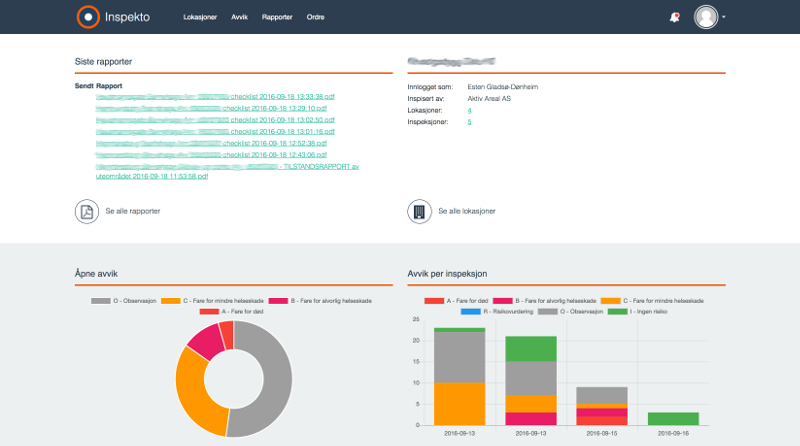Toggle C - Fare for mindre helseskade bar legend
800x446 pixels.
[652, 301]
